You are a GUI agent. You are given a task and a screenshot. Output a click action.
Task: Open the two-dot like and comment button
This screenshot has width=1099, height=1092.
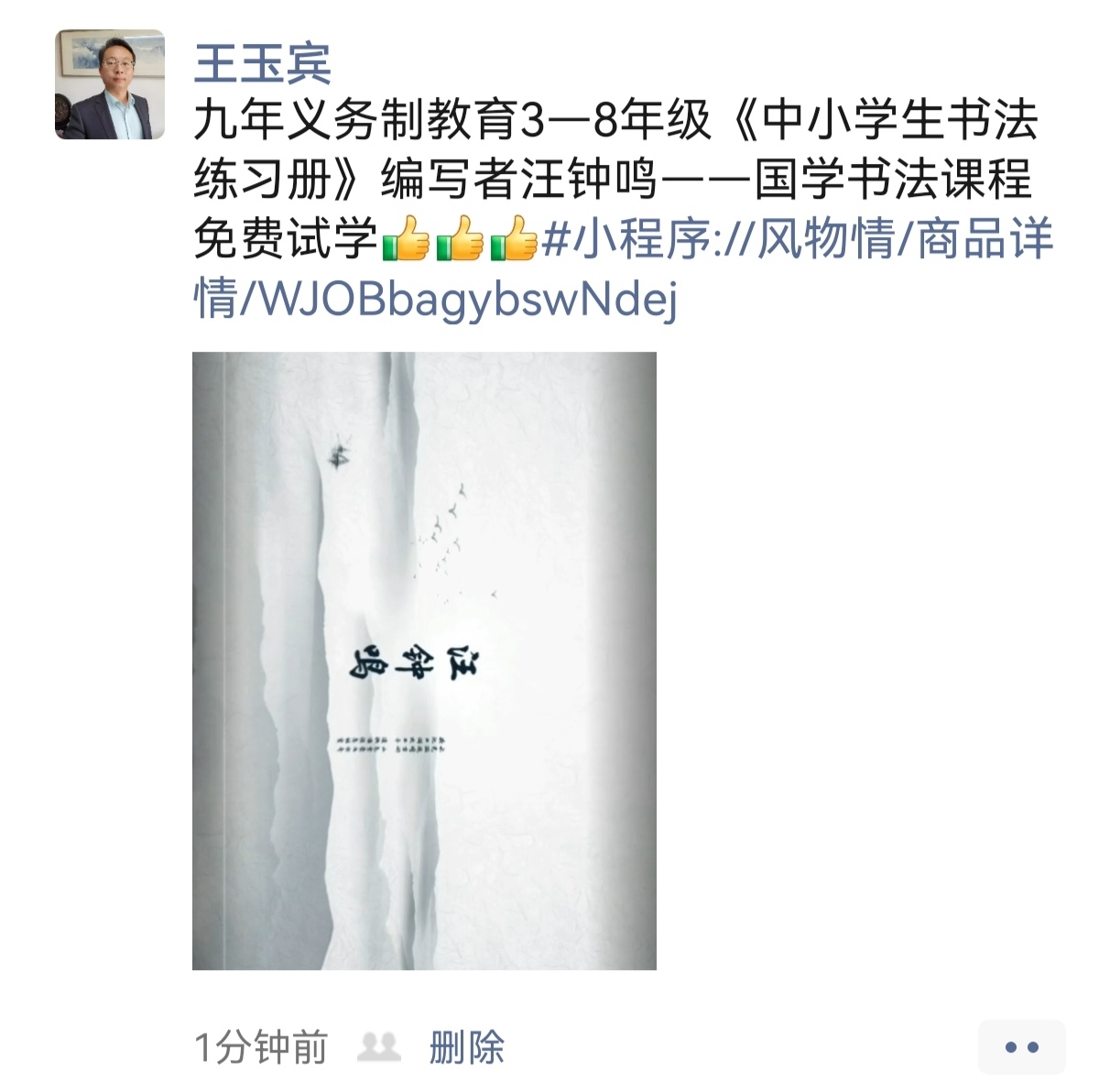coord(1021,1047)
